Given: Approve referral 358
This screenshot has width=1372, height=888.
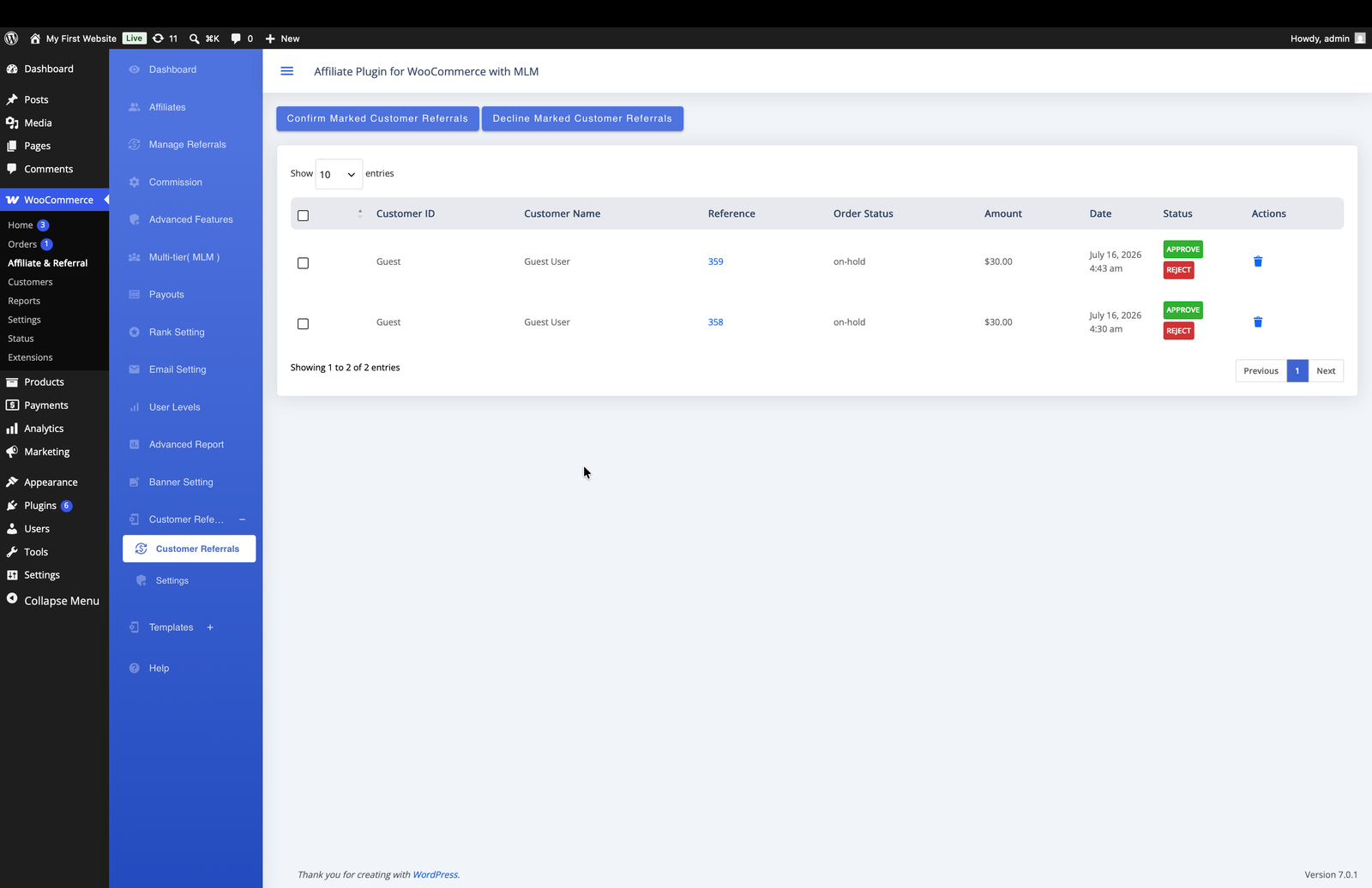Looking at the screenshot, I should [1182, 310].
